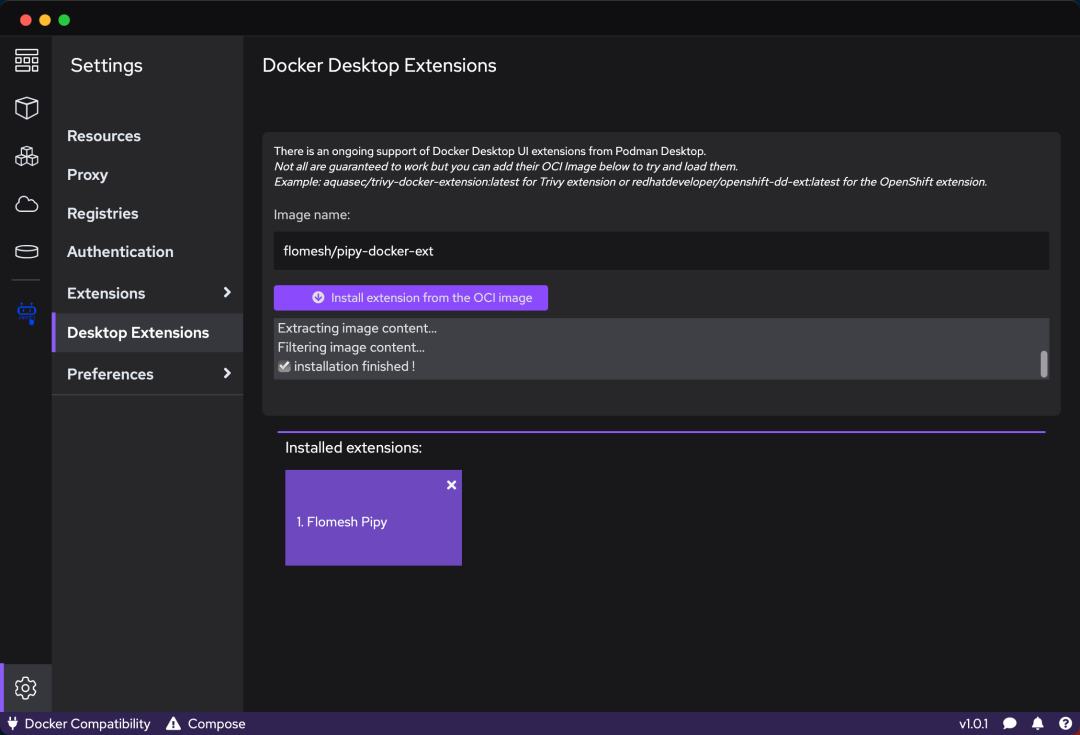The width and height of the screenshot is (1080, 735).
Task: Switch to the Resources settings page
Action: pos(104,136)
